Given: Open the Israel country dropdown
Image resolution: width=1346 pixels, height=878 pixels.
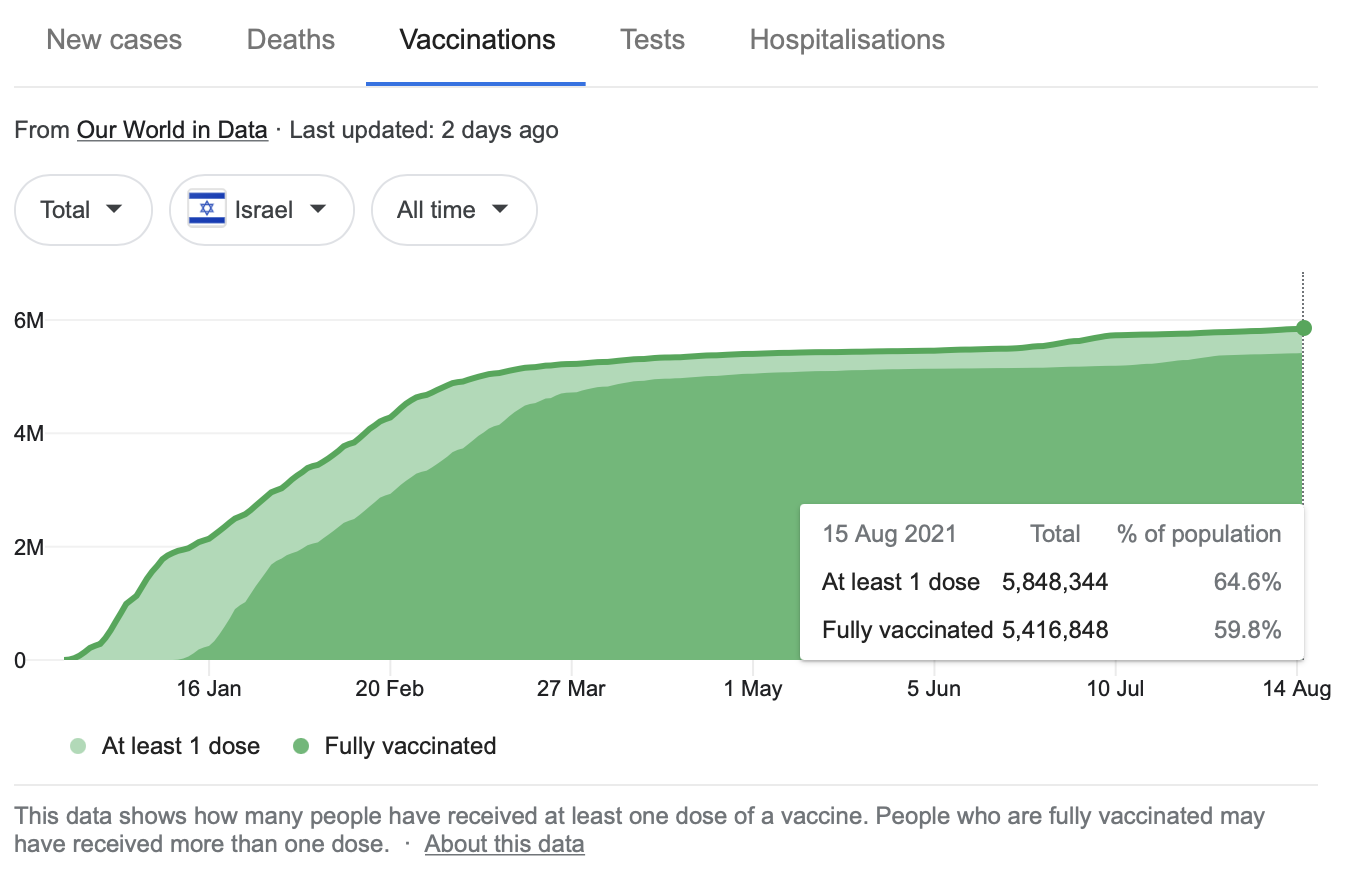Looking at the screenshot, I should pos(261,210).
